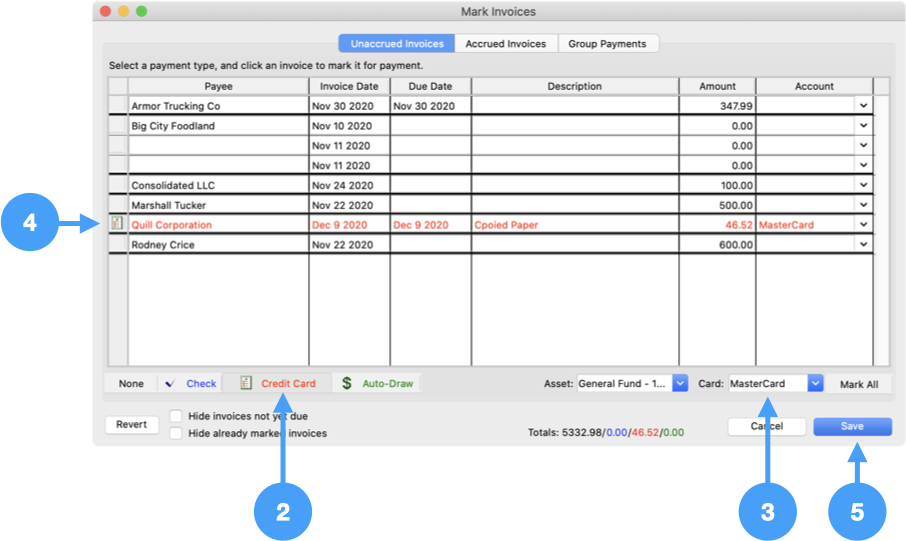Select the Marshall Tucker invoice row

coord(217,205)
